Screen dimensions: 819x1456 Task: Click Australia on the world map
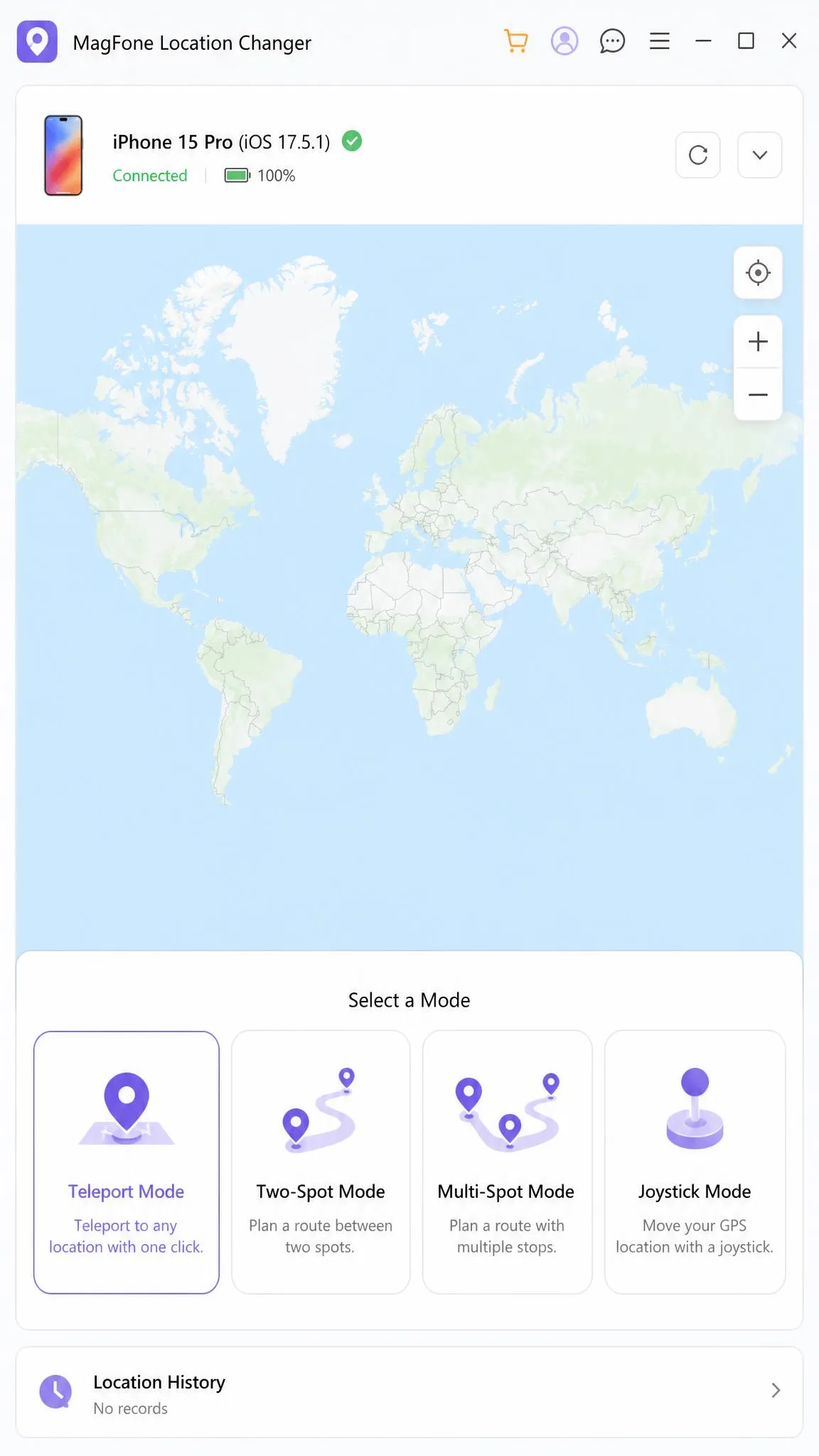pos(692,711)
